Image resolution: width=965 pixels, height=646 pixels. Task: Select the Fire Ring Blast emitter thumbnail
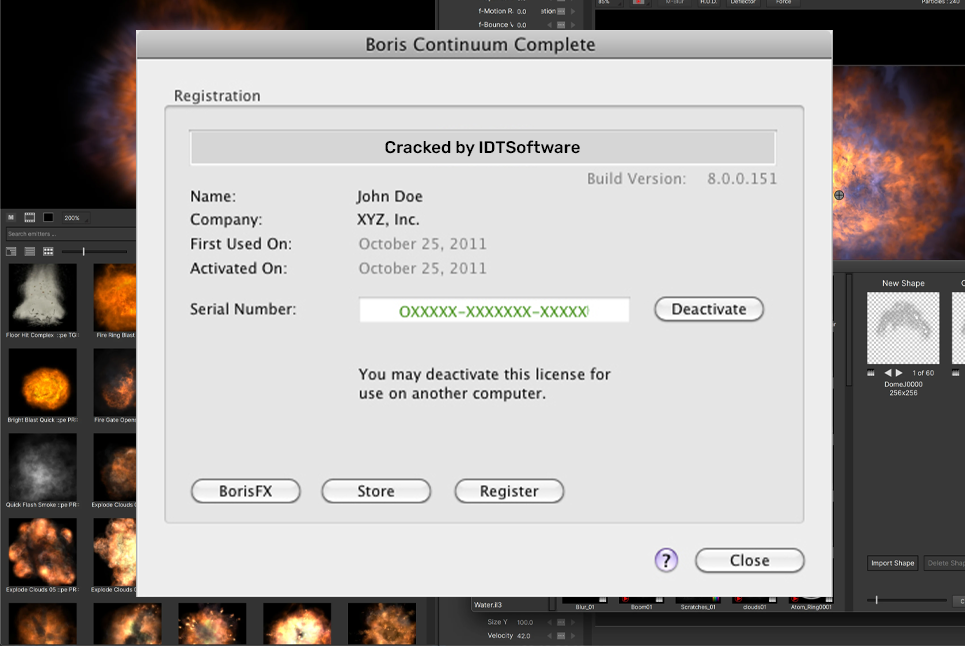[x=115, y=298]
